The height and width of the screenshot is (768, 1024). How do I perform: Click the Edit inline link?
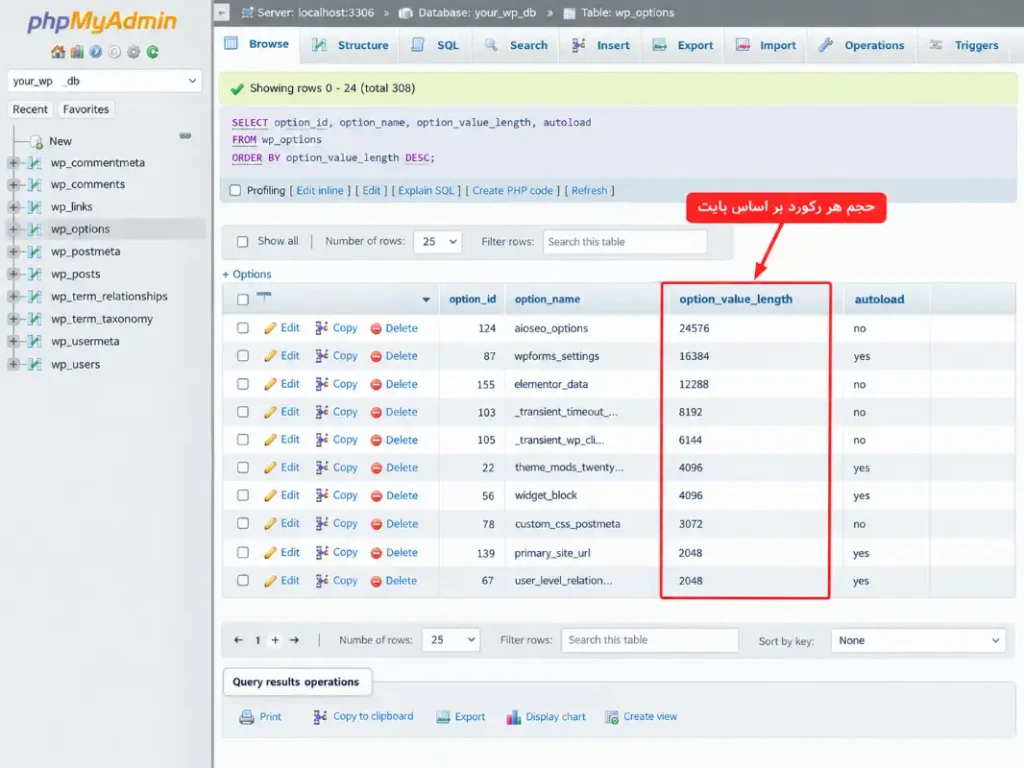tap(320, 191)
